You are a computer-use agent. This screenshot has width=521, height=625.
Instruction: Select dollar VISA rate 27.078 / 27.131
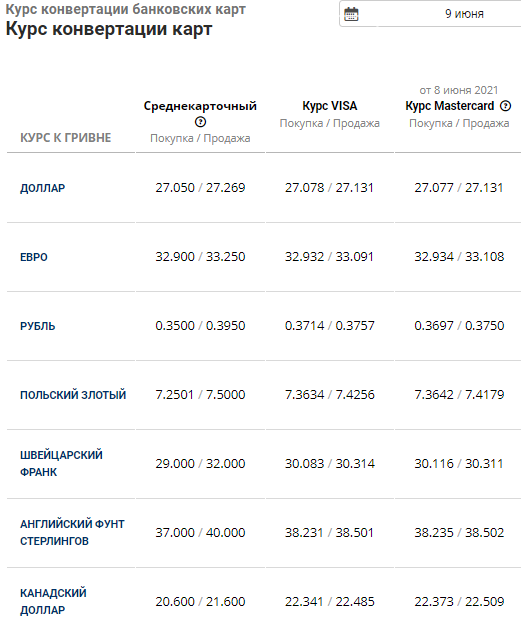[329, 188]
